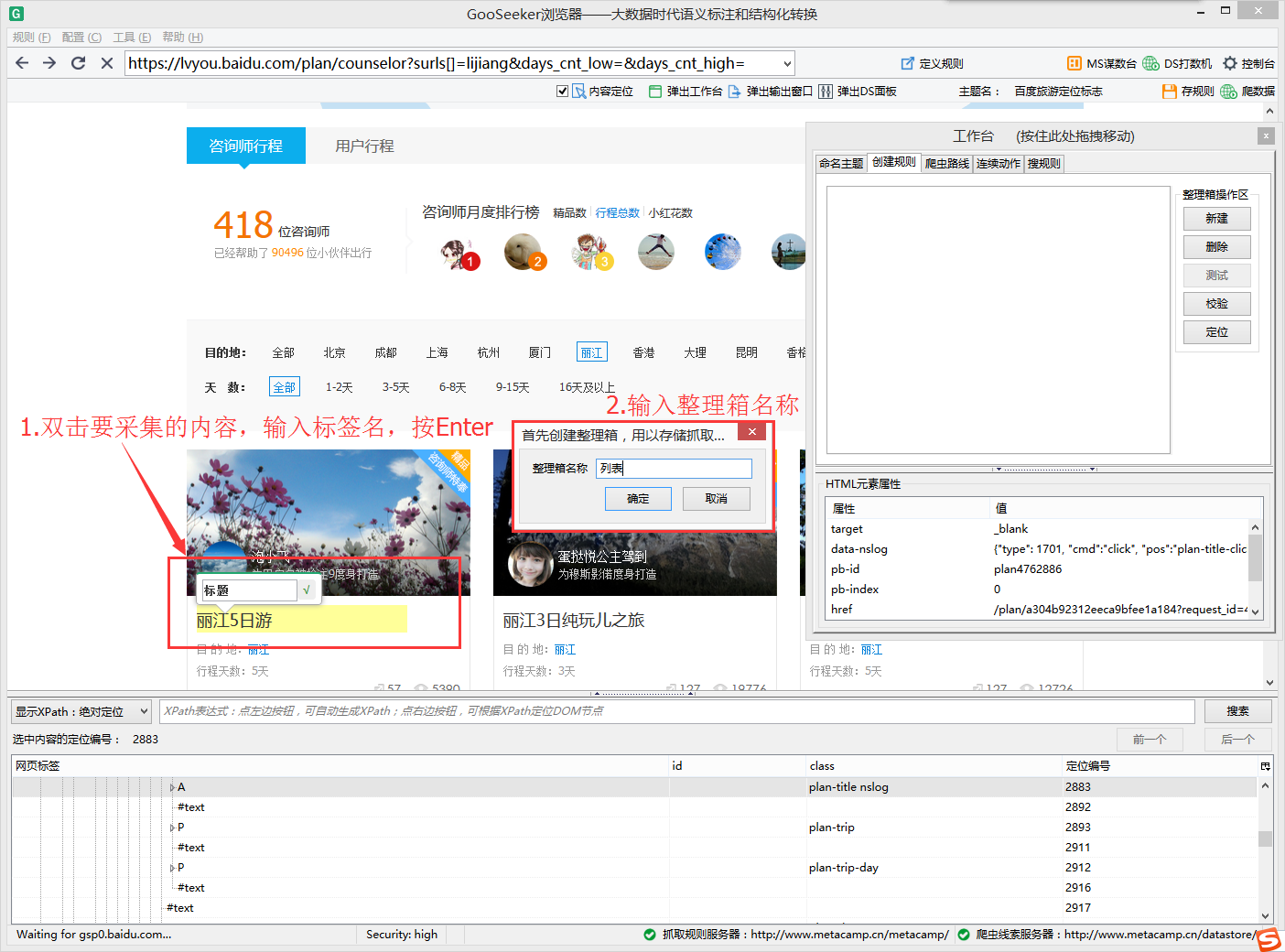This screenshot has width=1285, height=952.
Task: Click the second-ranked counselor avatar
Action: 523,252
